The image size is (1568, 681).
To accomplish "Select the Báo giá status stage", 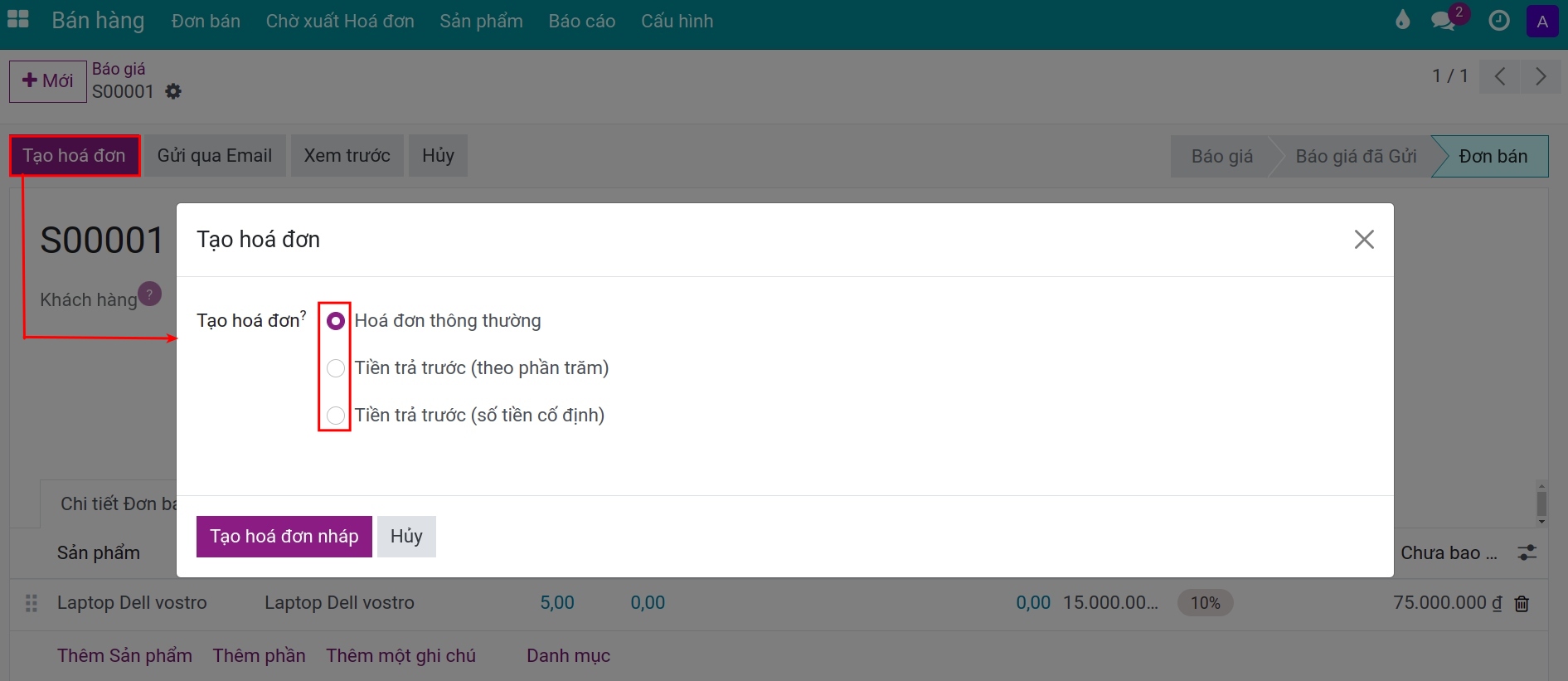I will [1221, 157].
